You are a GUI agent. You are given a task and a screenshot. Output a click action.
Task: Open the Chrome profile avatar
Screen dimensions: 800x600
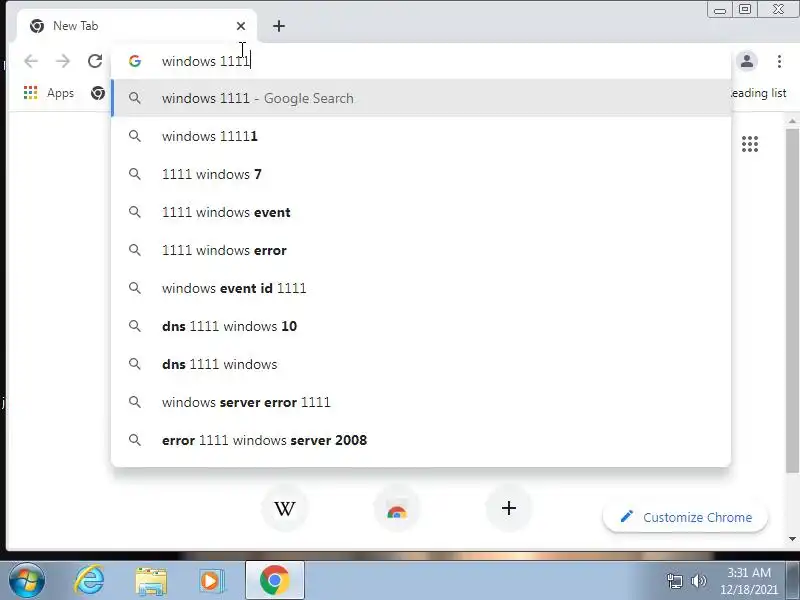point(747,61)
